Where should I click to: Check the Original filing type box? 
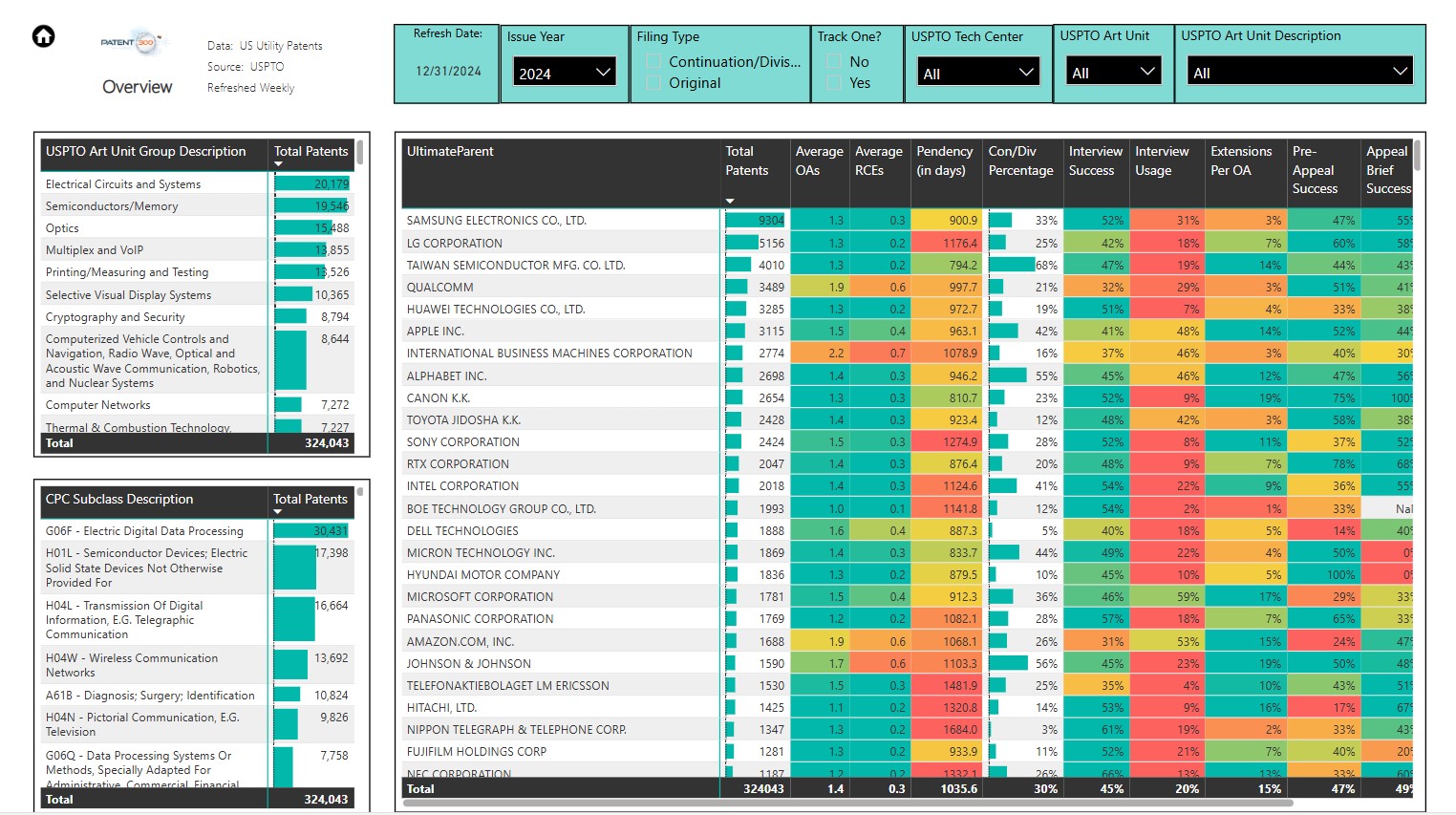point(654,83)
